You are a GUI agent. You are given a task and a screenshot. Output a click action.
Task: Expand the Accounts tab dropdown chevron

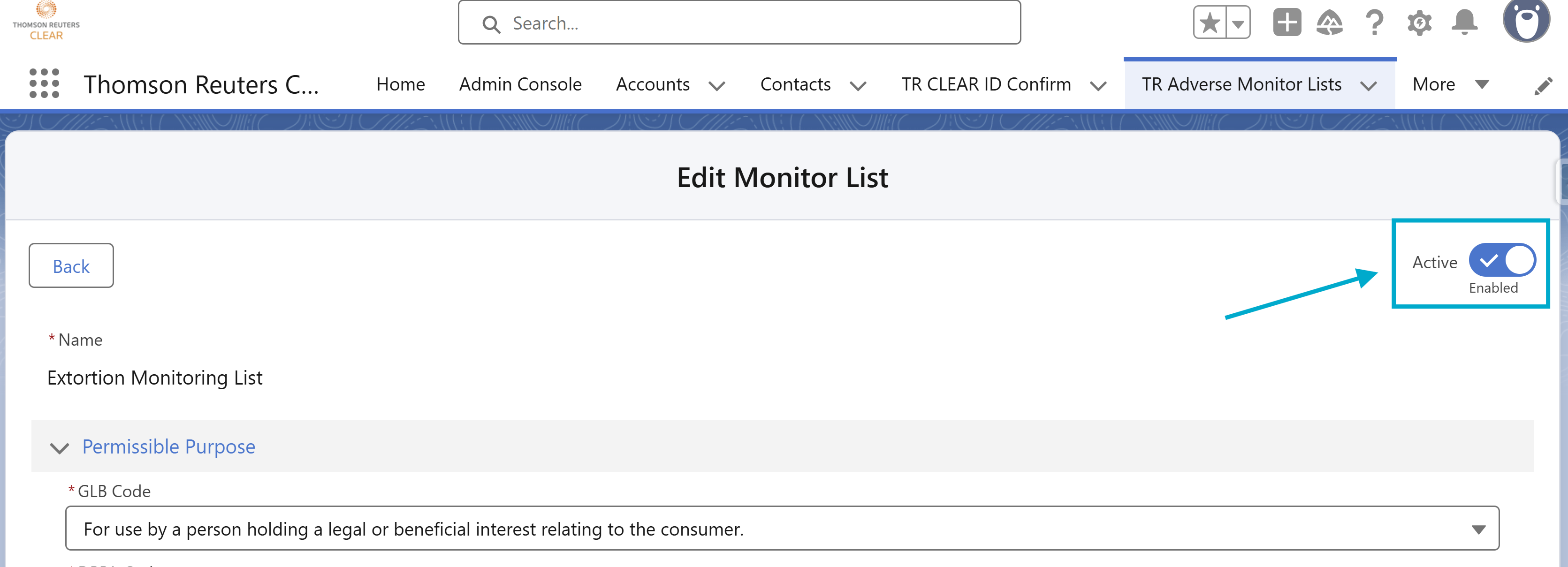tap(717, 86)
